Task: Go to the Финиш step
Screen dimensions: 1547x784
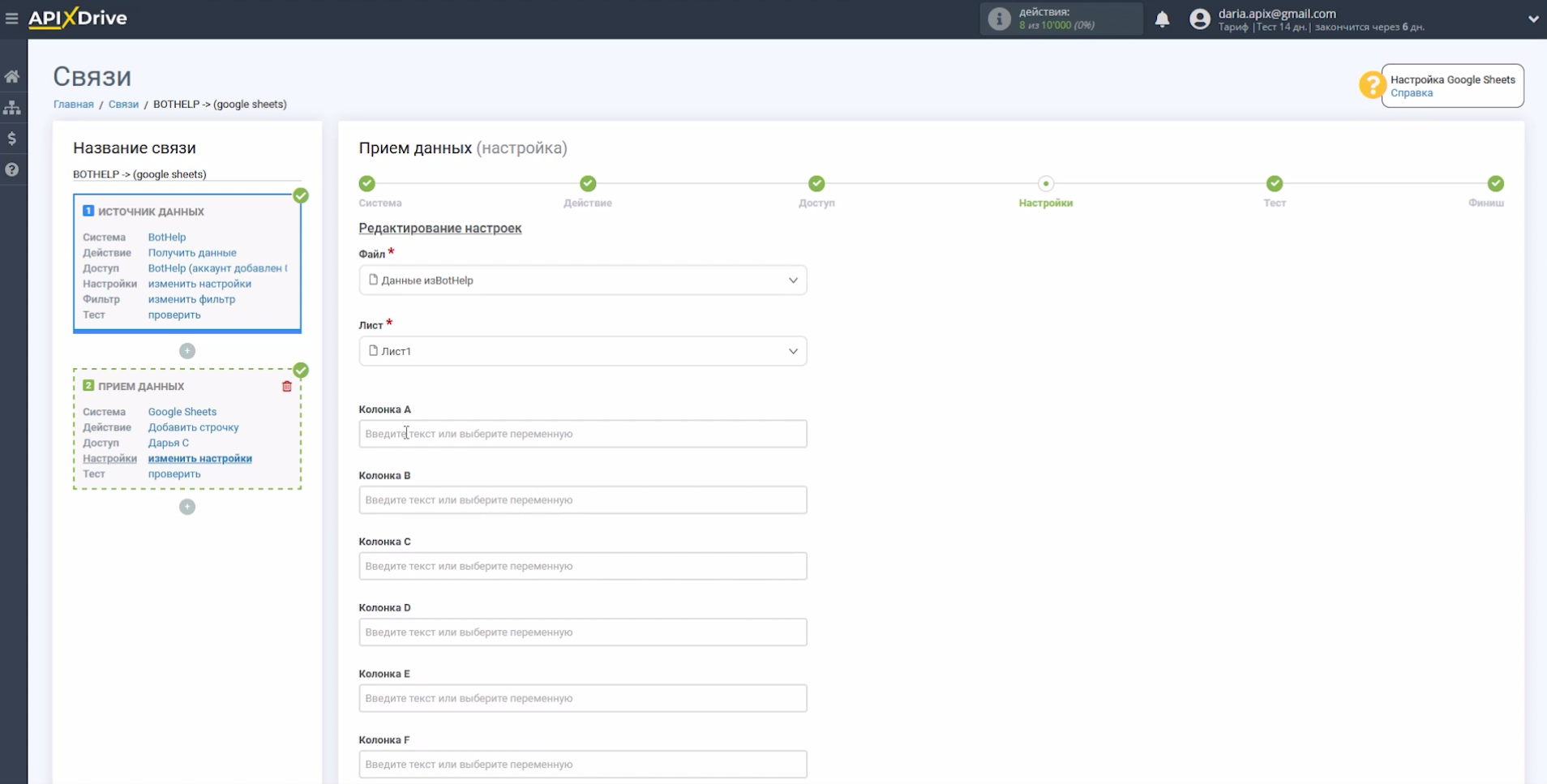Action: pos(1495,183)
